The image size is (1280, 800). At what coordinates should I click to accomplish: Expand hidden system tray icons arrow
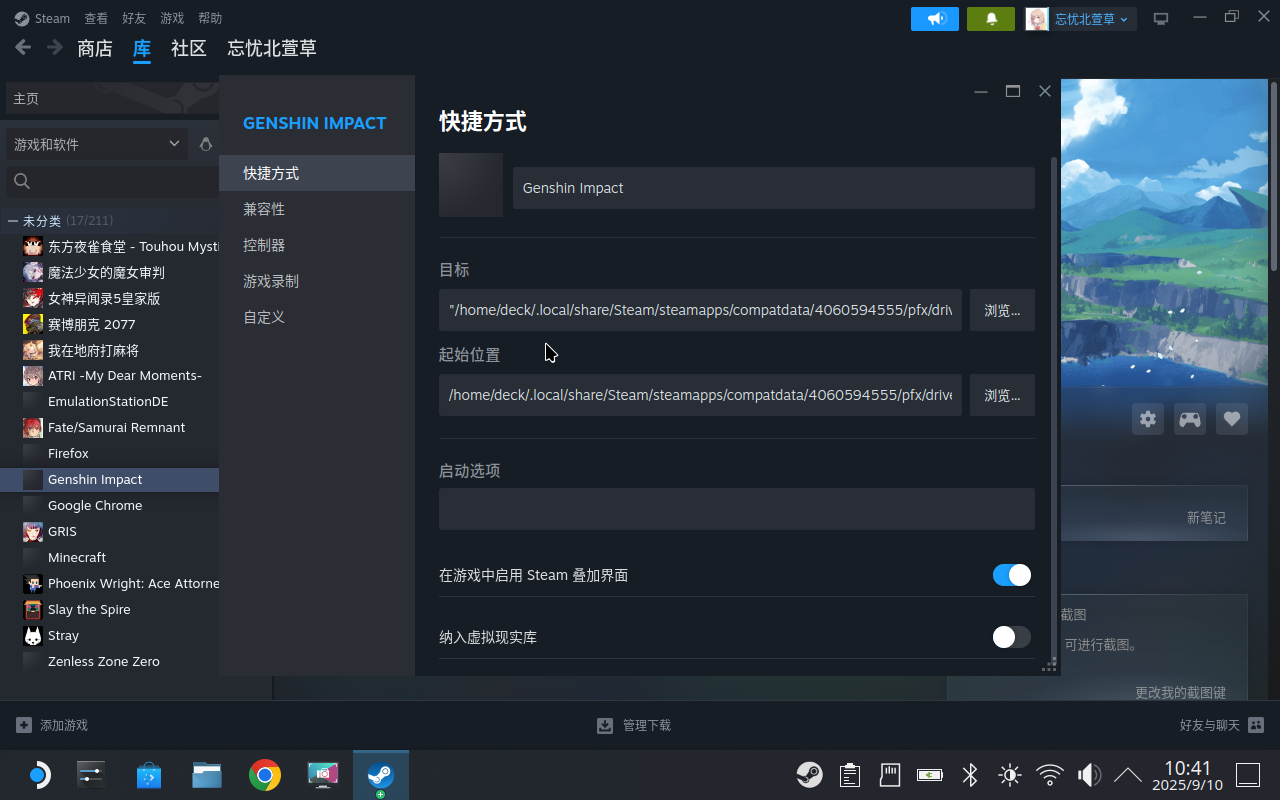(1128, 775)
